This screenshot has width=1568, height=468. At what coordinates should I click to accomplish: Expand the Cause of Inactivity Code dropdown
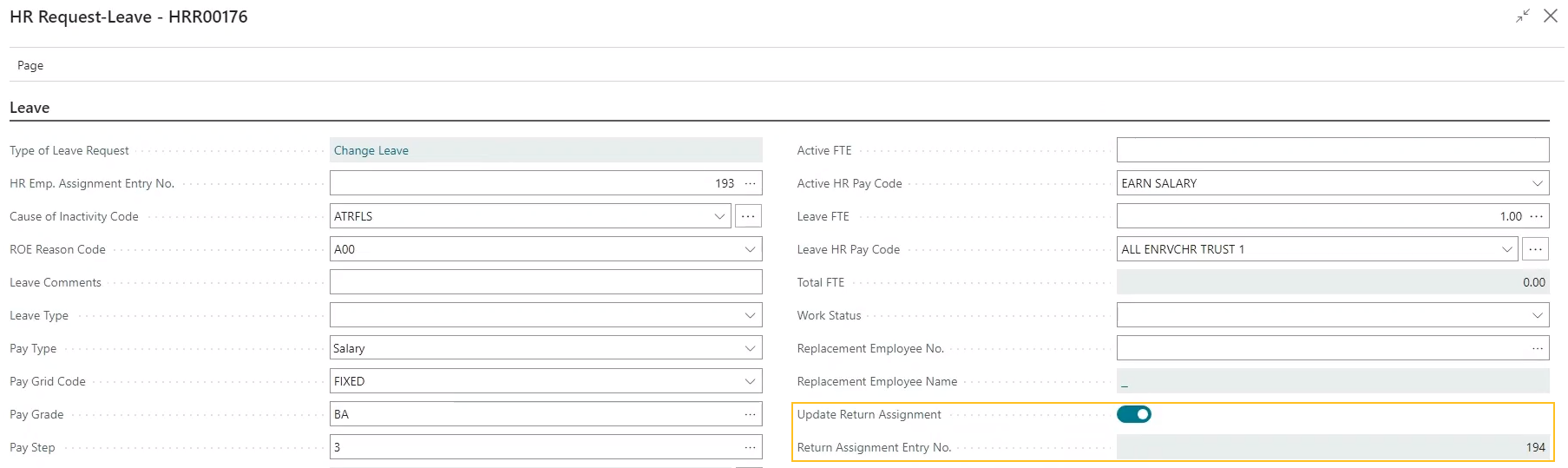point(719,216)
